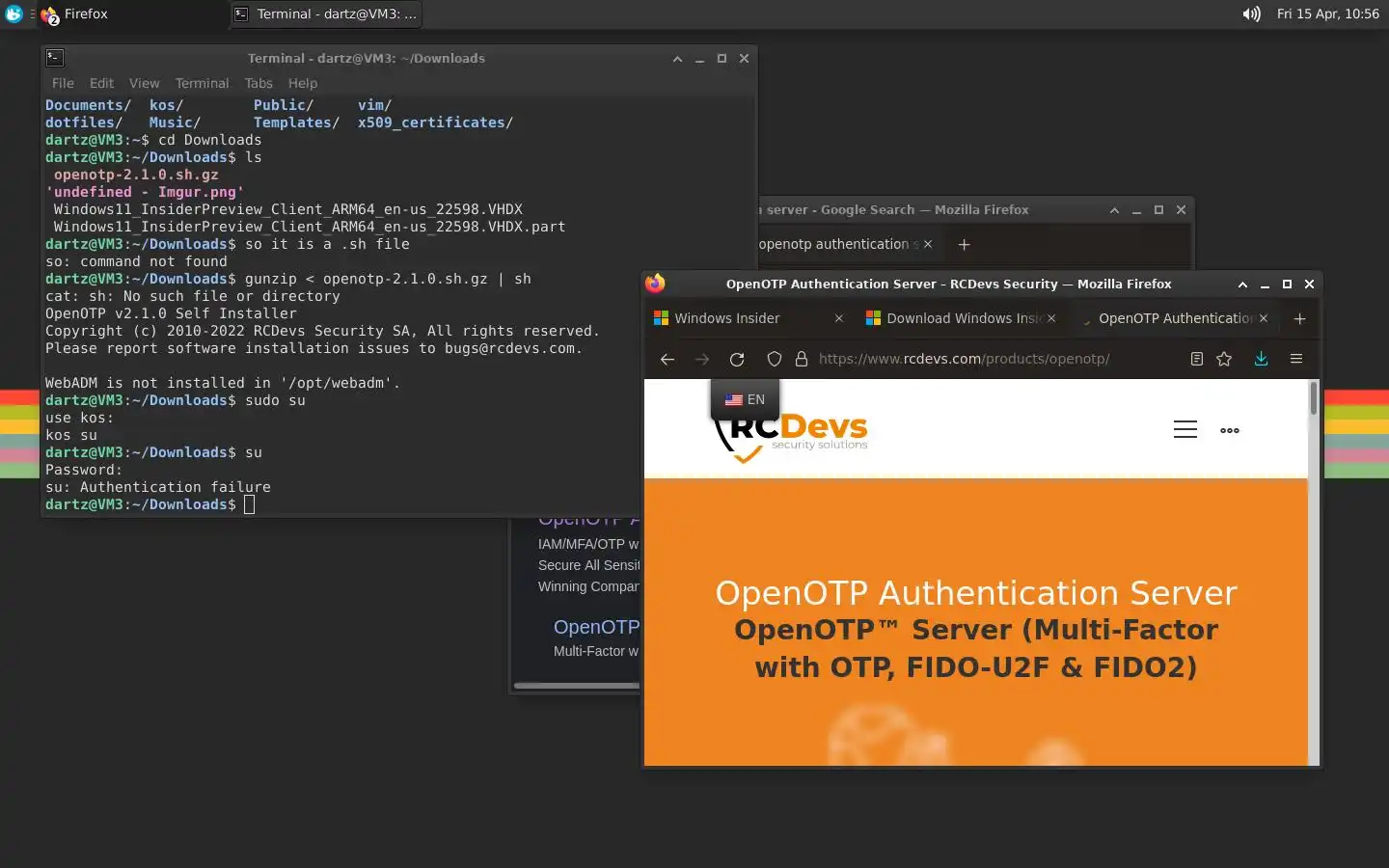This screenshot has height=868, width=1389.
Task: Close the Windows Insider tab
Action: [x=838, y=318]
